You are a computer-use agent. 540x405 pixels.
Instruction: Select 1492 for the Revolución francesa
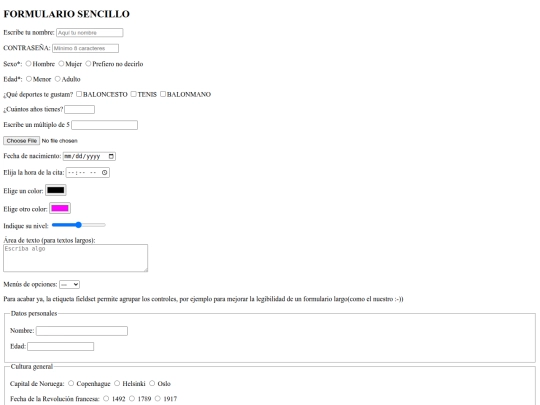click(106, 398)
